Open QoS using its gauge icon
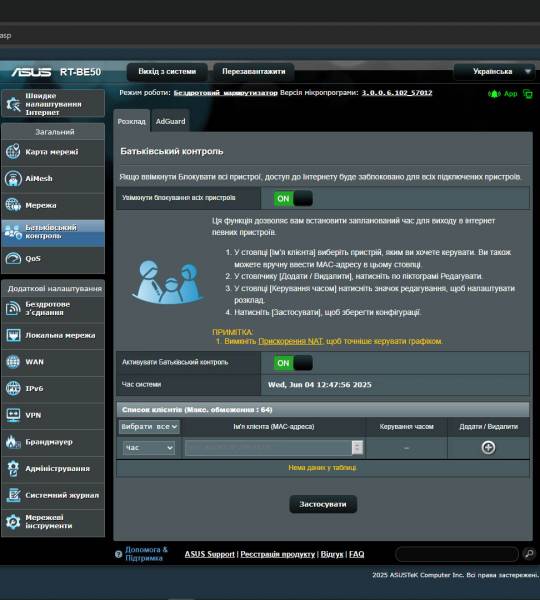 tap(13, 258)
